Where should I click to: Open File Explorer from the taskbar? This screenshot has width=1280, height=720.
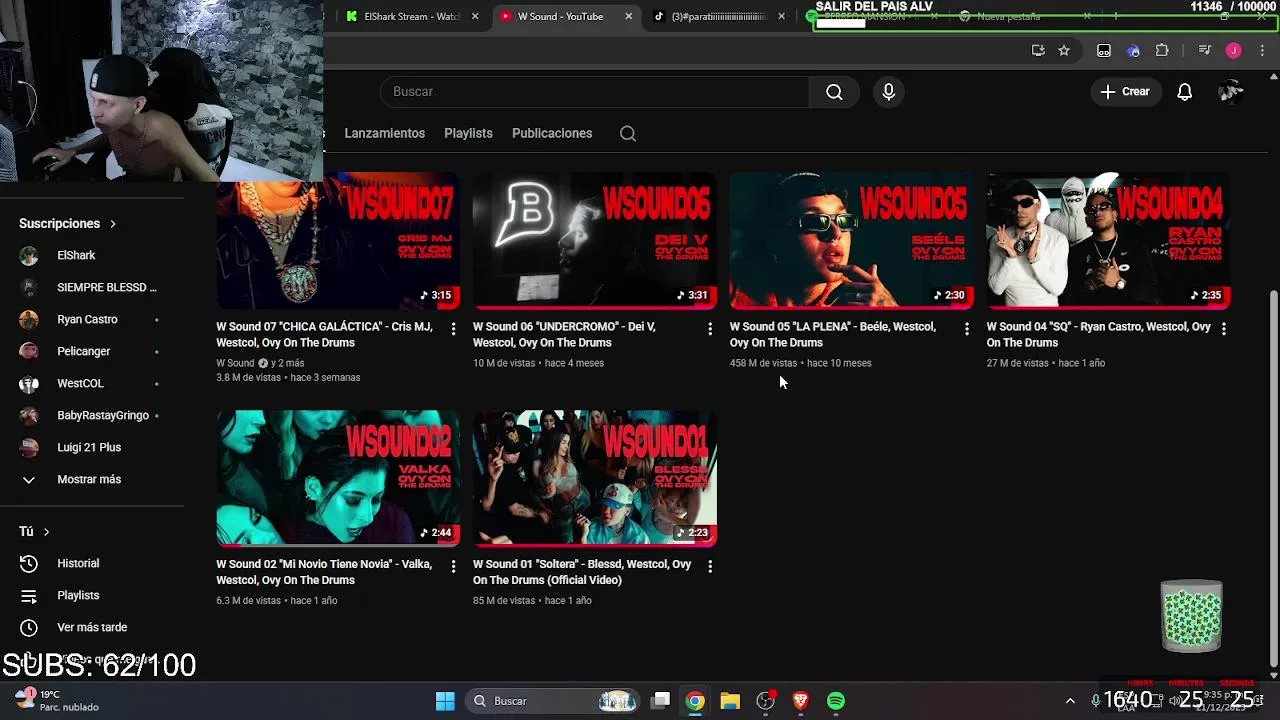[730, 701]
